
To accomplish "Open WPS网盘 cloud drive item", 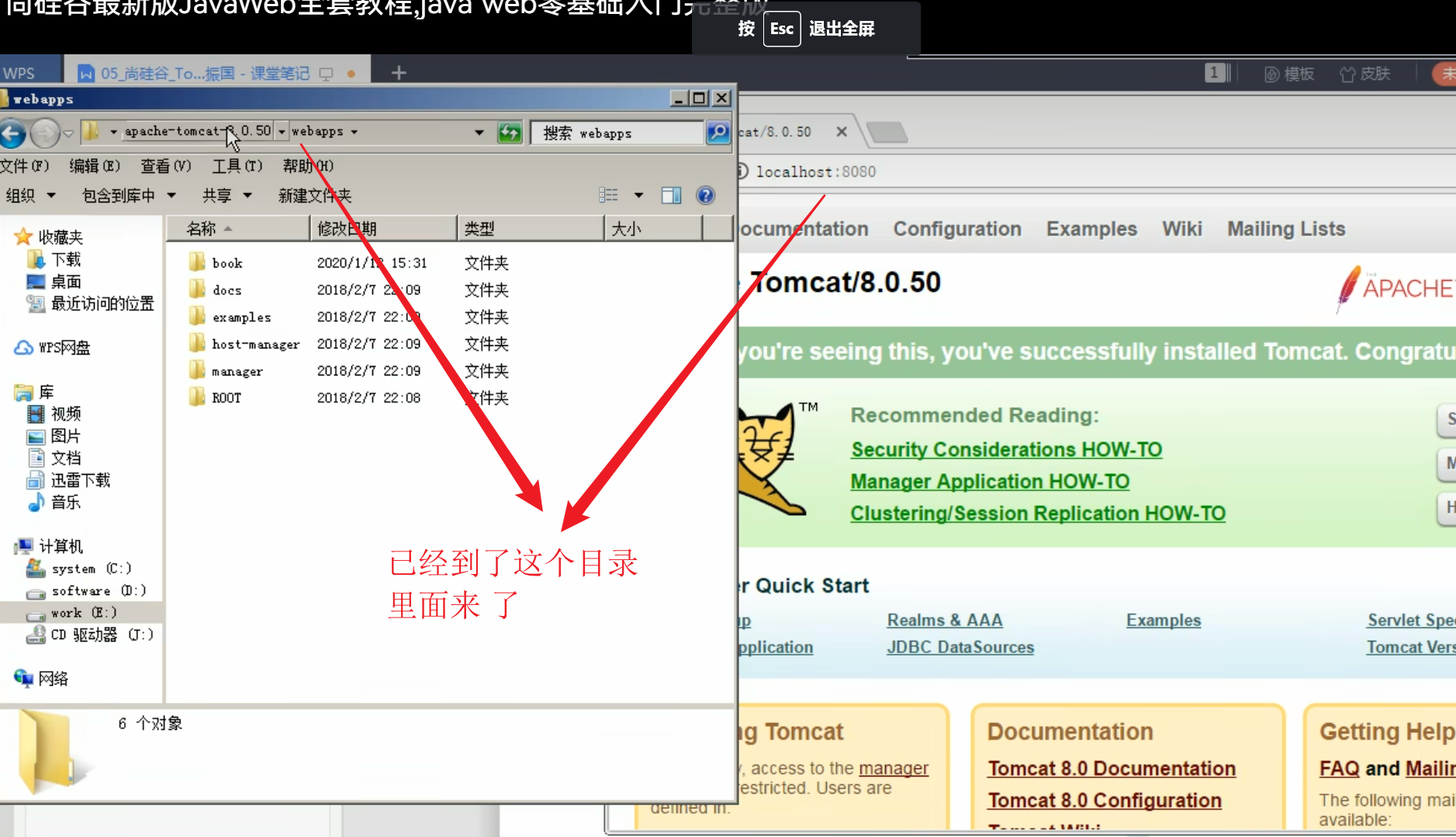I will coord(52,348).
